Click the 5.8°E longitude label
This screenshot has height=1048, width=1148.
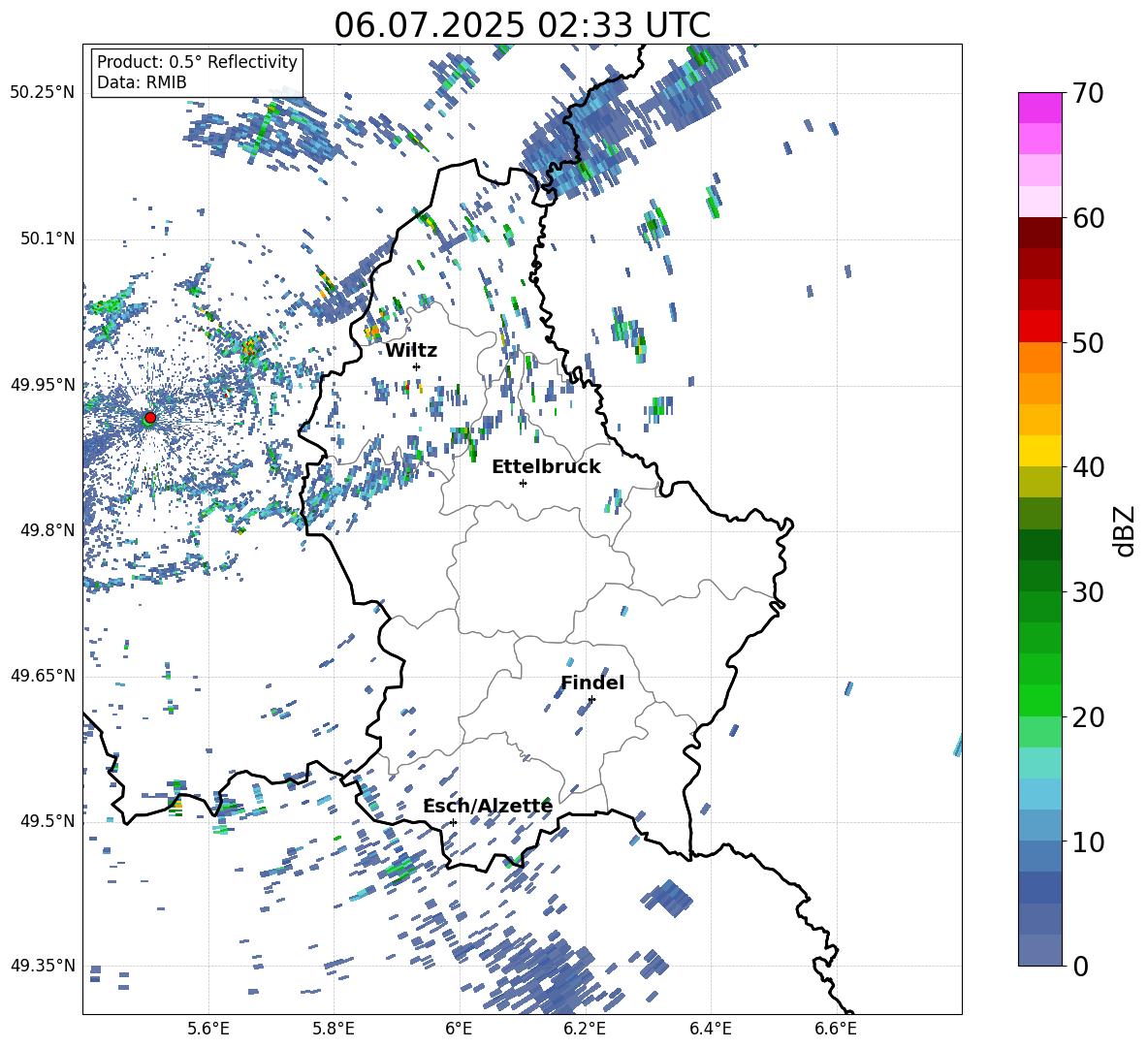click(x=334, y=1029)
